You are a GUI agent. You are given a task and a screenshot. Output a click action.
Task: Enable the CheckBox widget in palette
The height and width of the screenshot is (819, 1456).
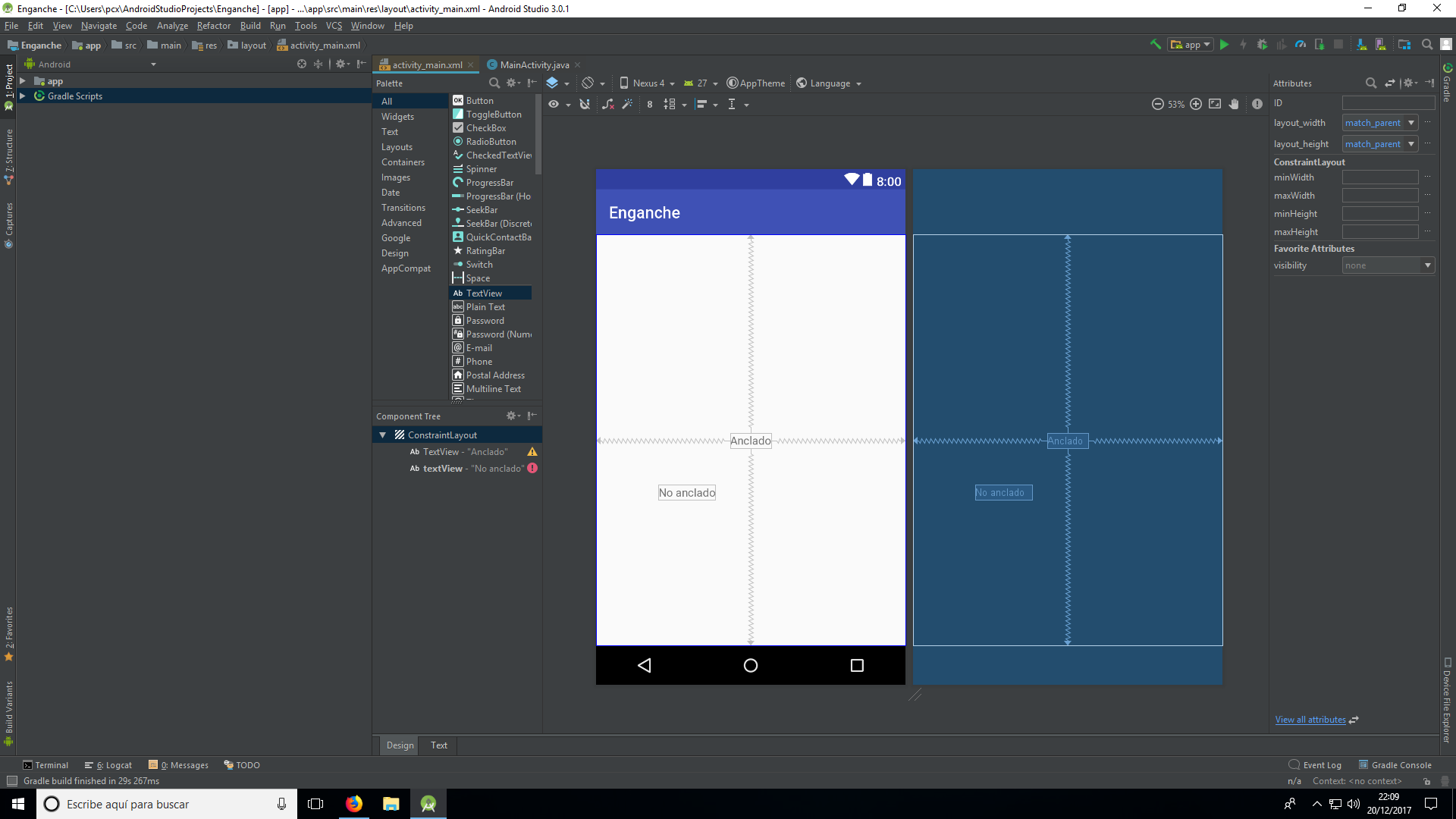click(x=485, y=127)
